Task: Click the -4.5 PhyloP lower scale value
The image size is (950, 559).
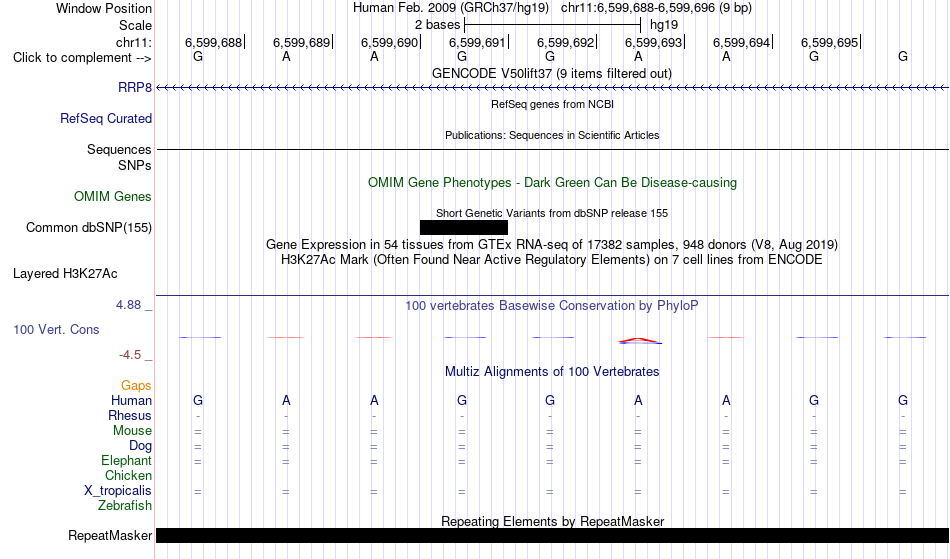Action: click(x=130, y=354)
